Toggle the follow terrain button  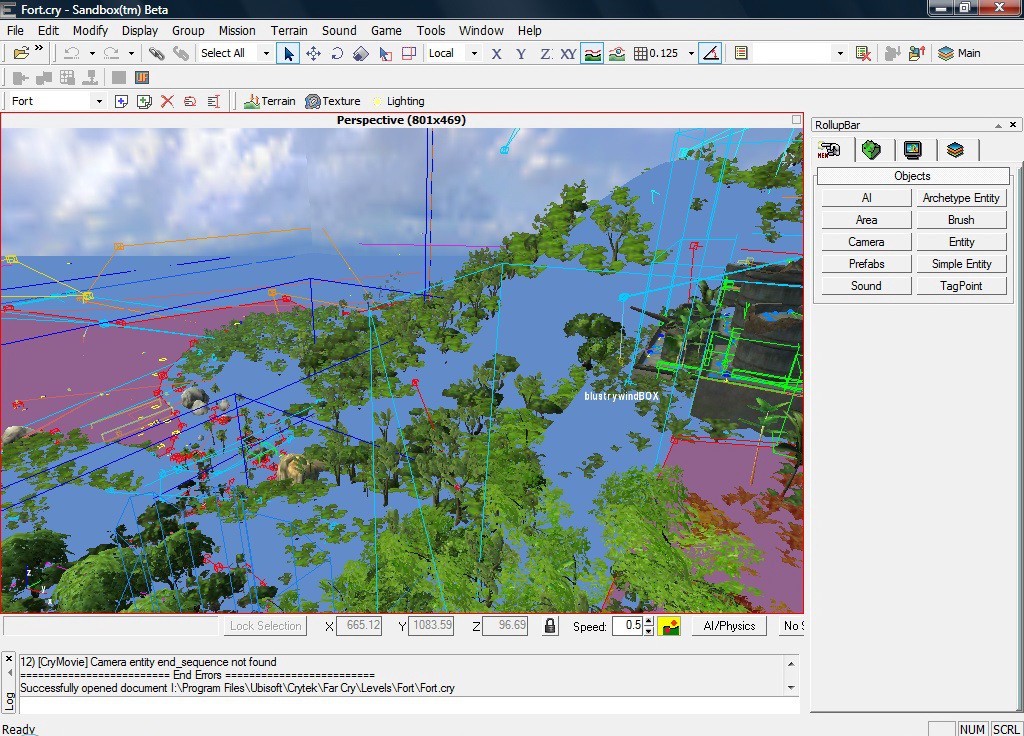point(593,53)
